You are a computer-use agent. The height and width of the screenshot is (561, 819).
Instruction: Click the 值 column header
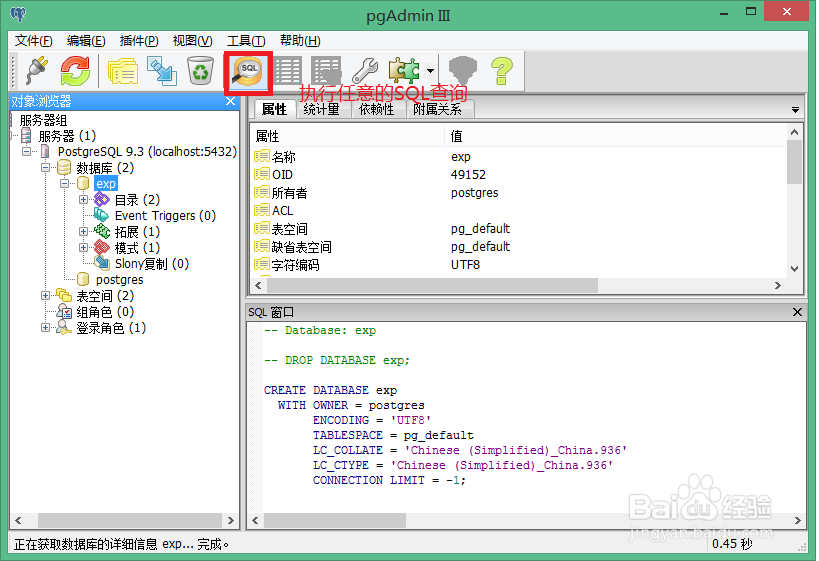click(615, 136)
